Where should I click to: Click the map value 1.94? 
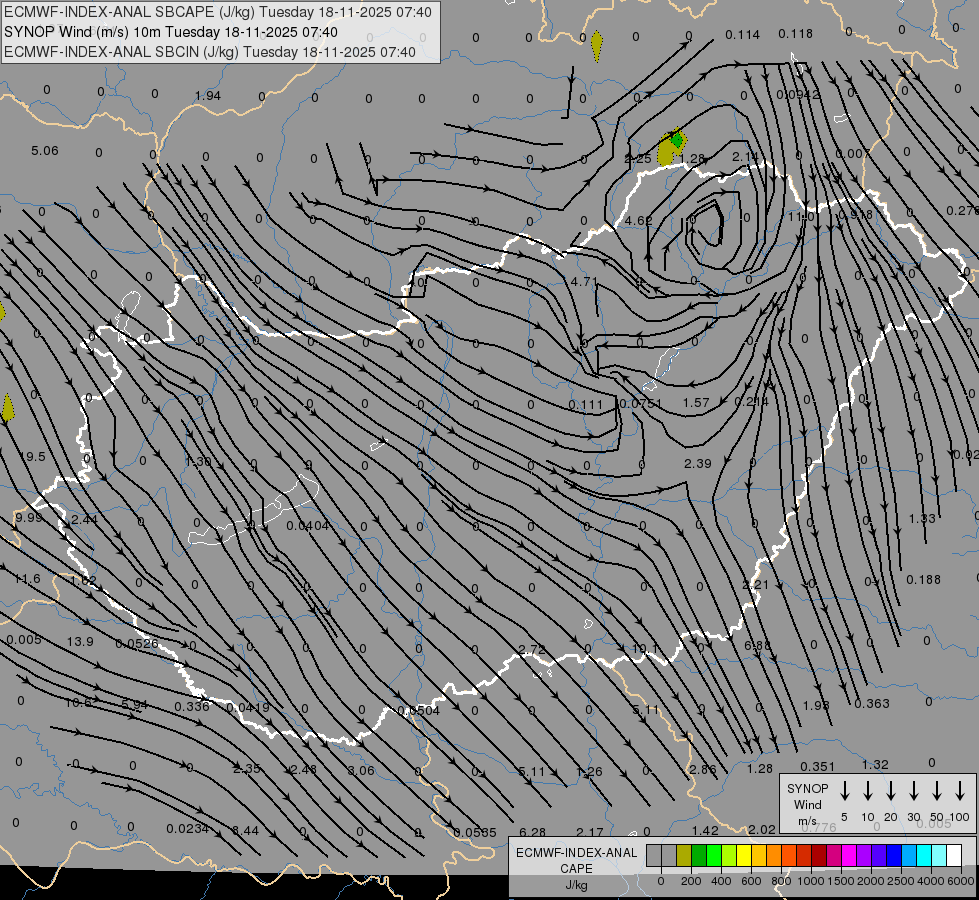[208, 96]
